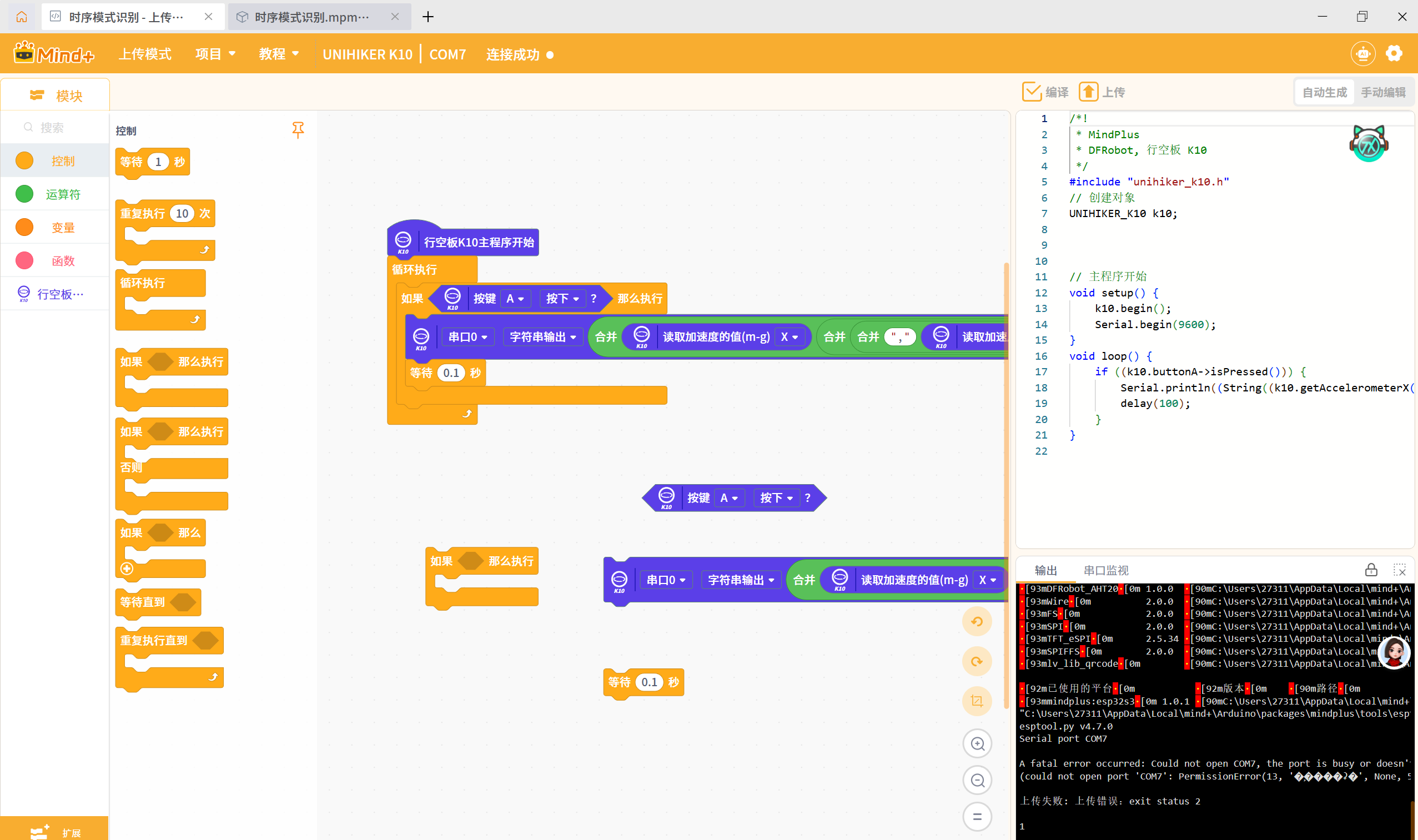The height and width of the screenshot is (840, 1418).
Task: Clear the output console icon
Action: [x=1399, y=570]
